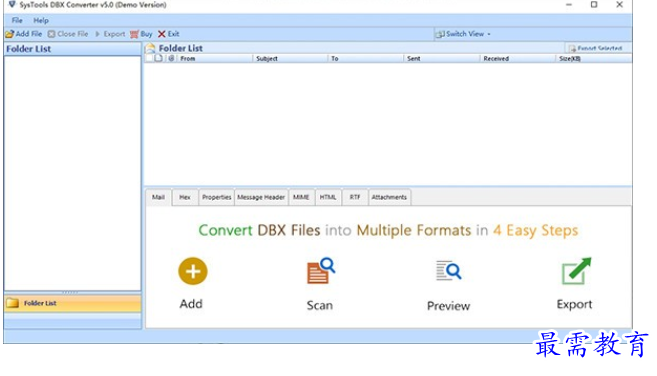Switch to the Mail tab

point(158,197)
